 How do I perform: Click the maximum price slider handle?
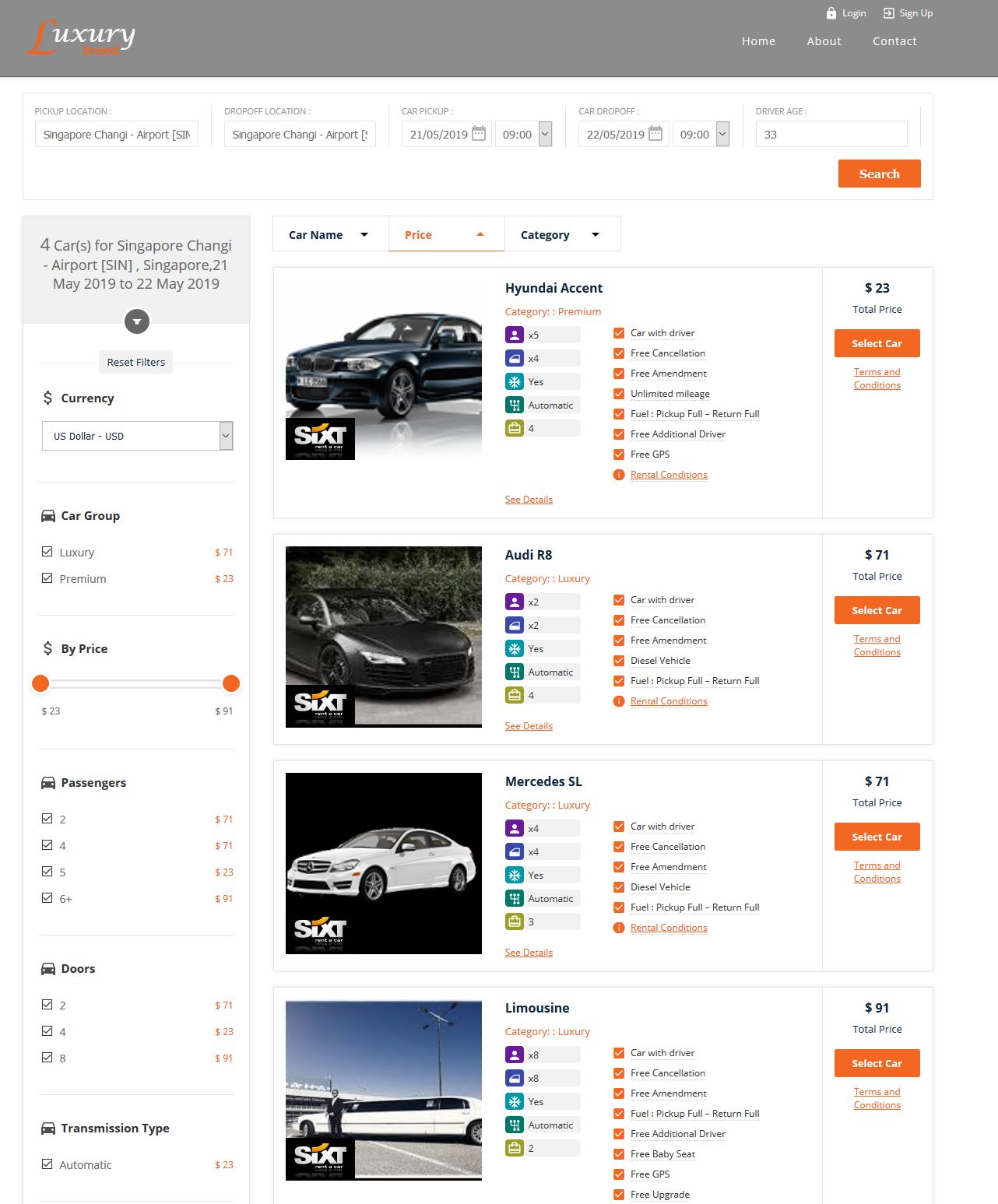(x=230, y=683)
